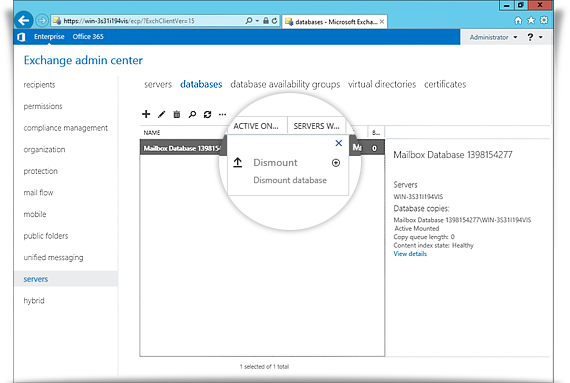Click the search magnifier in address bar
This screenshot has height=383, width=570.
249,21
